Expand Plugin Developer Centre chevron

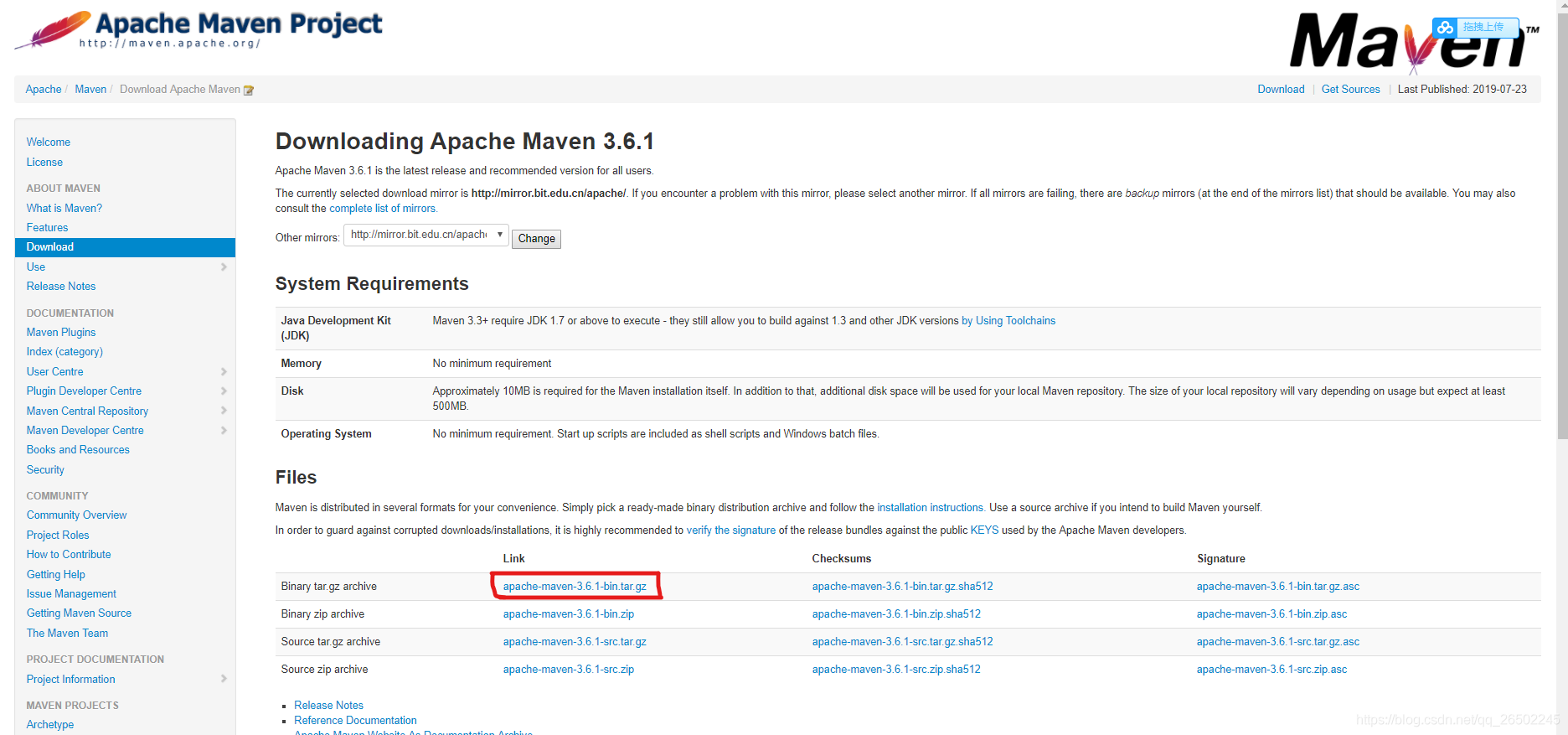tap(224, 391)
